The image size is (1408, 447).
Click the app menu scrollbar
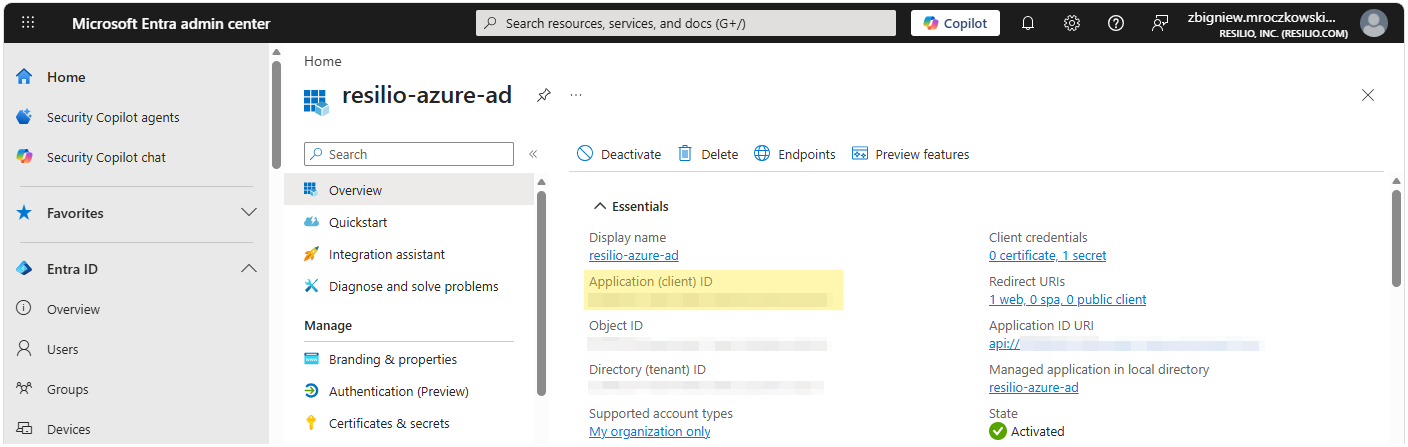coord(541,292)
